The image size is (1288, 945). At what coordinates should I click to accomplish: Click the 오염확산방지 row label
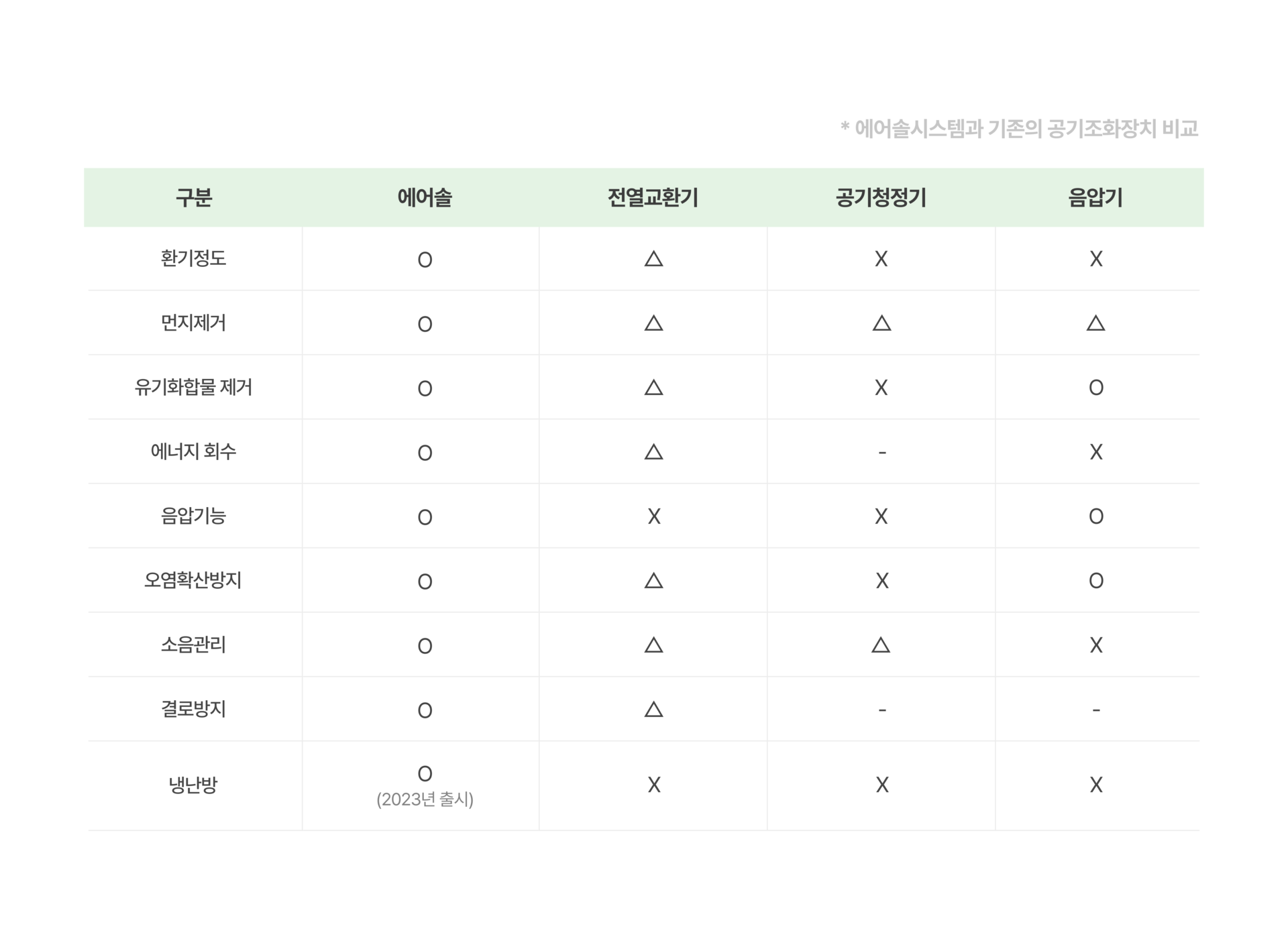(x=193, y=580)
